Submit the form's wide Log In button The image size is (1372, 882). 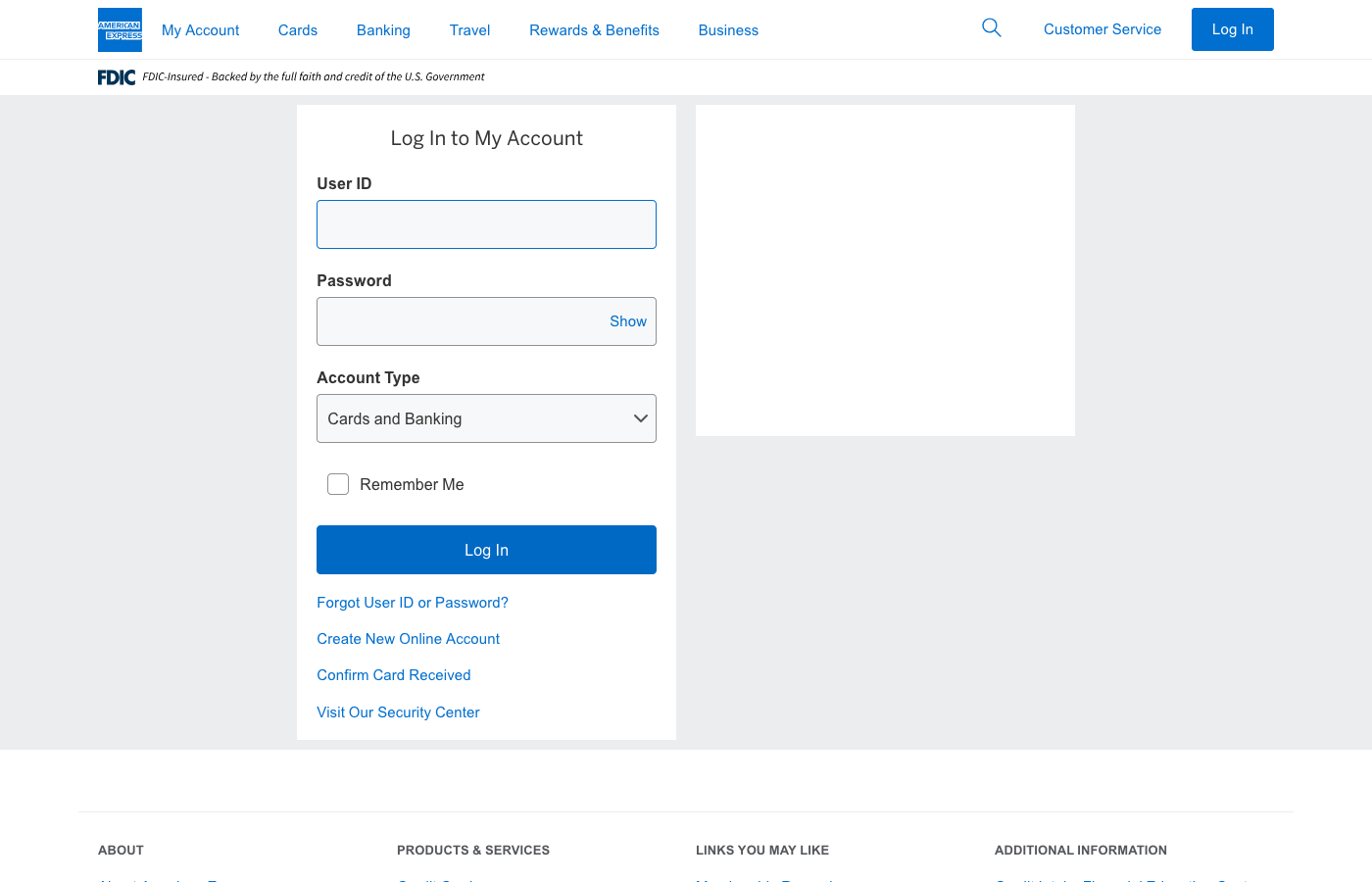(486, 550)
